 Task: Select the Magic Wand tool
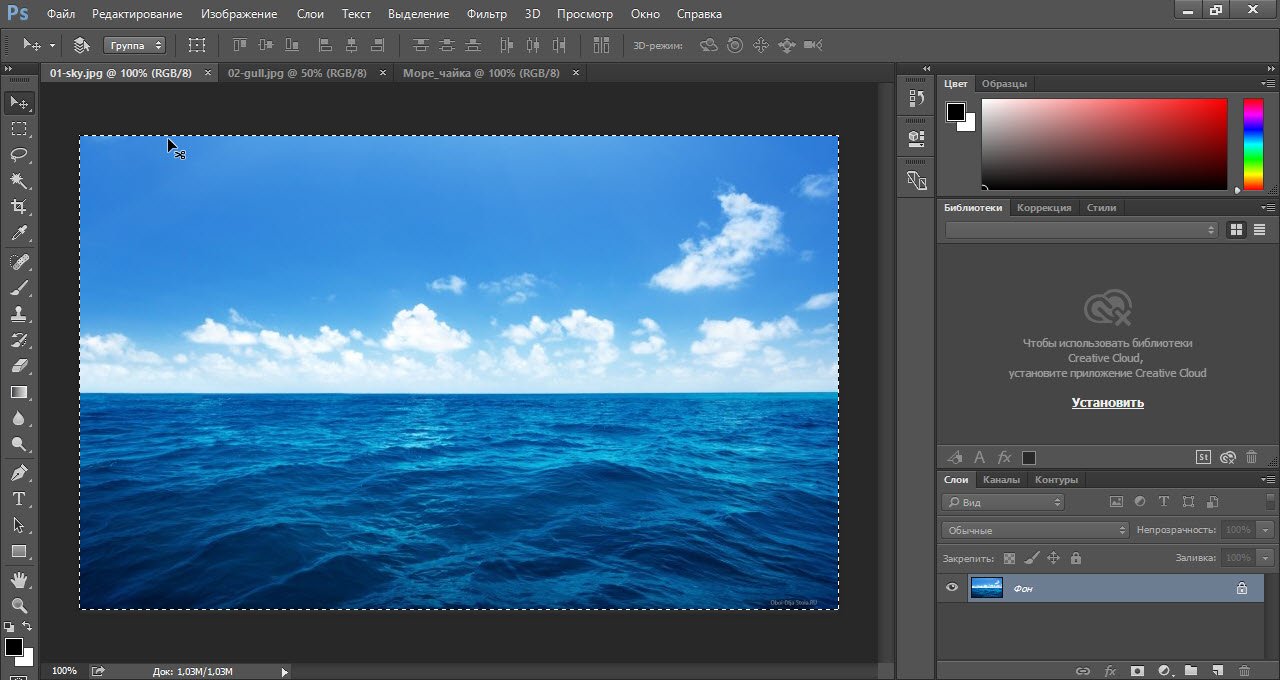click(x=19, y=181)
